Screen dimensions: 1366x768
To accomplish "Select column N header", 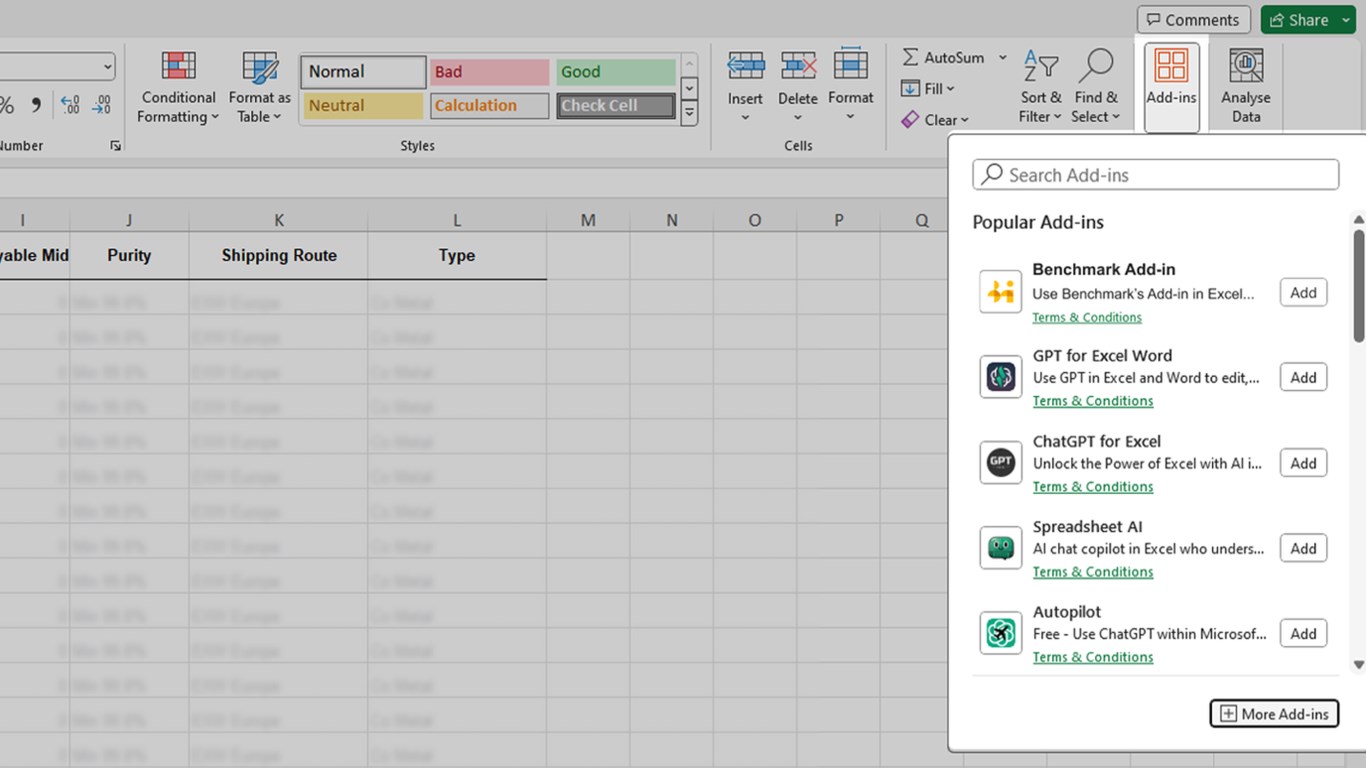I will [x=672, y=220].
